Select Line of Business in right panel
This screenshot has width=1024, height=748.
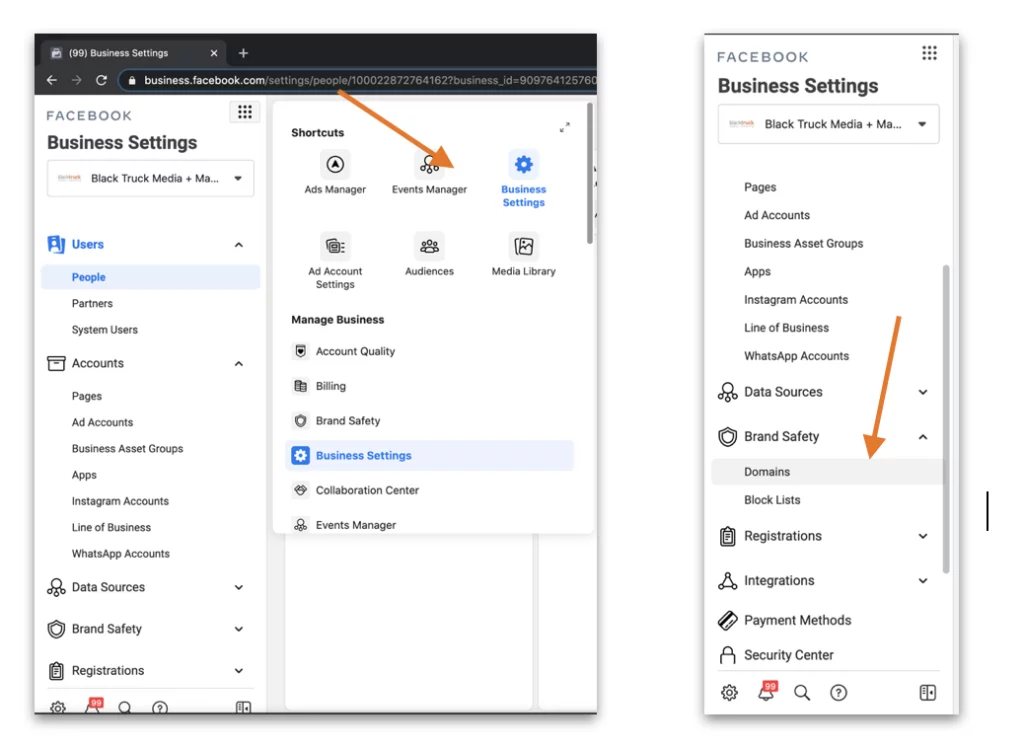click(786, 327)
